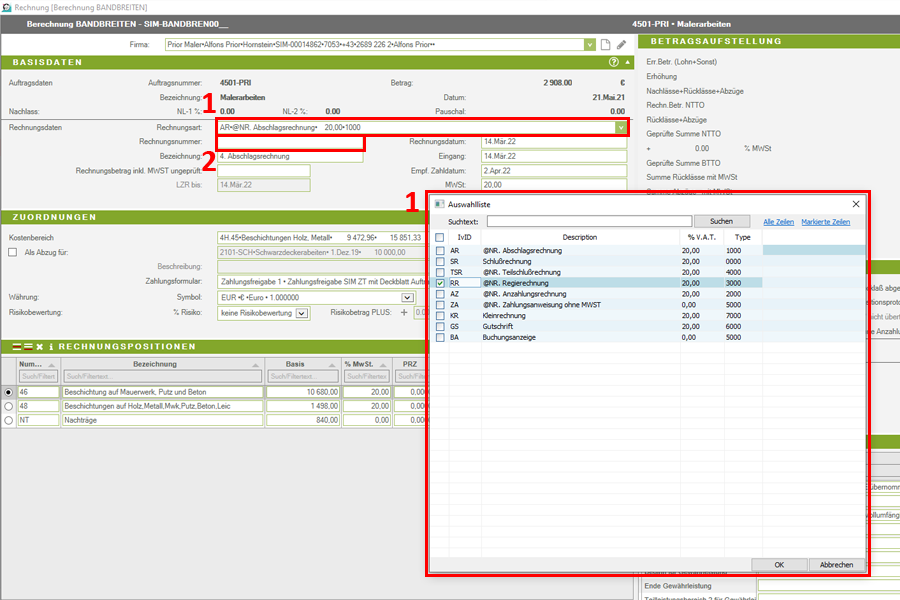Uncheck the RR Regierechnung checkbox
This screenshot has height=600, width=900.
(x=440, y=283)
